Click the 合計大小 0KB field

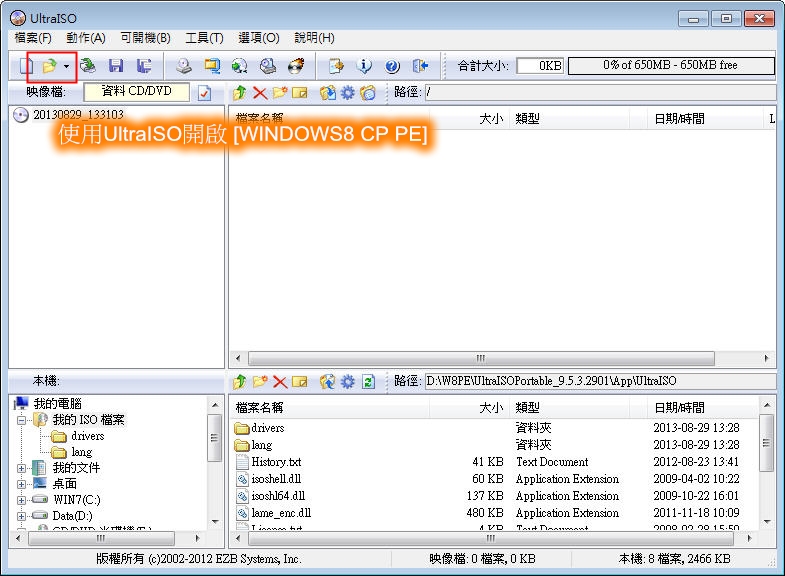540,66
